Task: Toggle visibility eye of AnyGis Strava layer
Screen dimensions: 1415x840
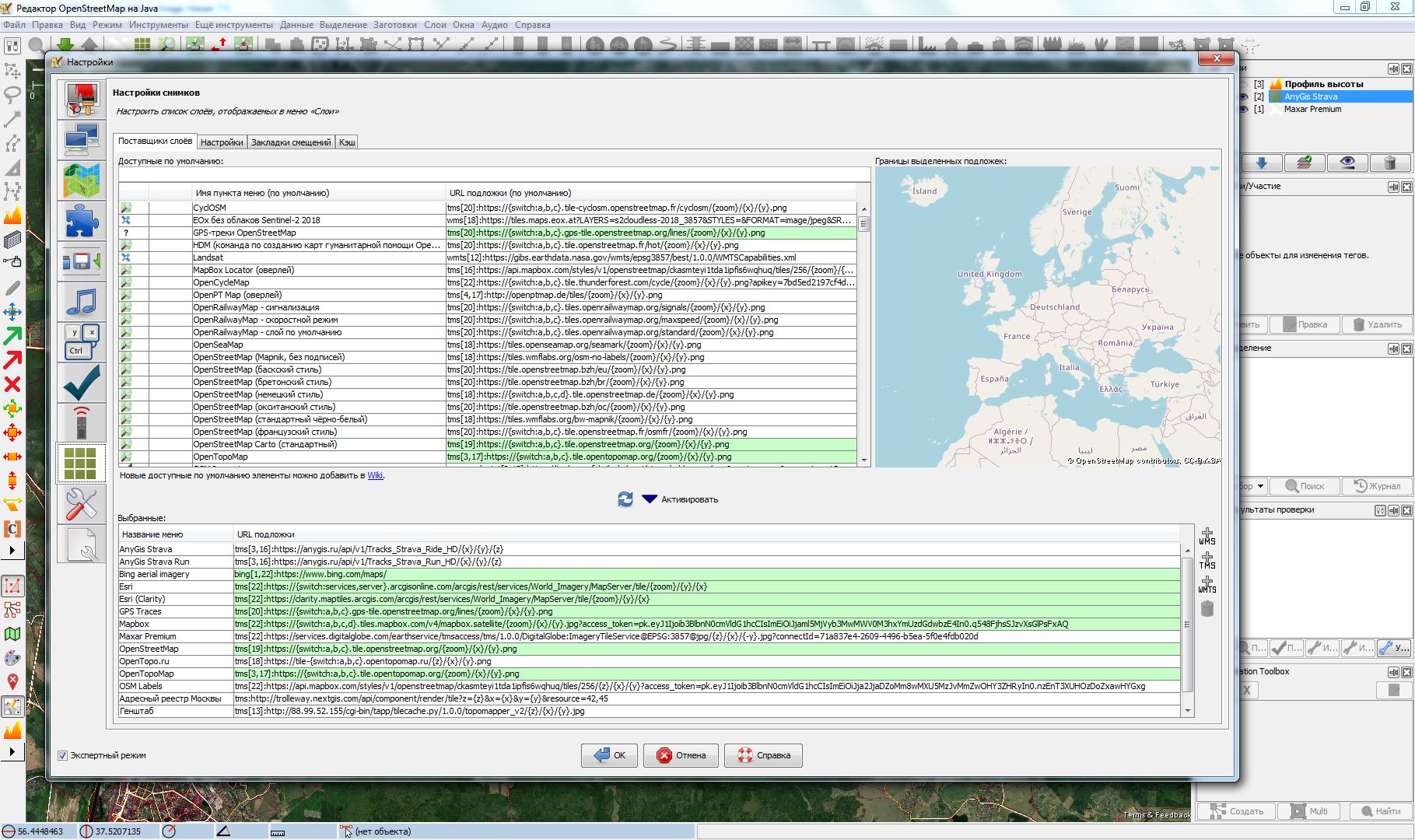Action: pyautogui.click(x=1244, y=97)
